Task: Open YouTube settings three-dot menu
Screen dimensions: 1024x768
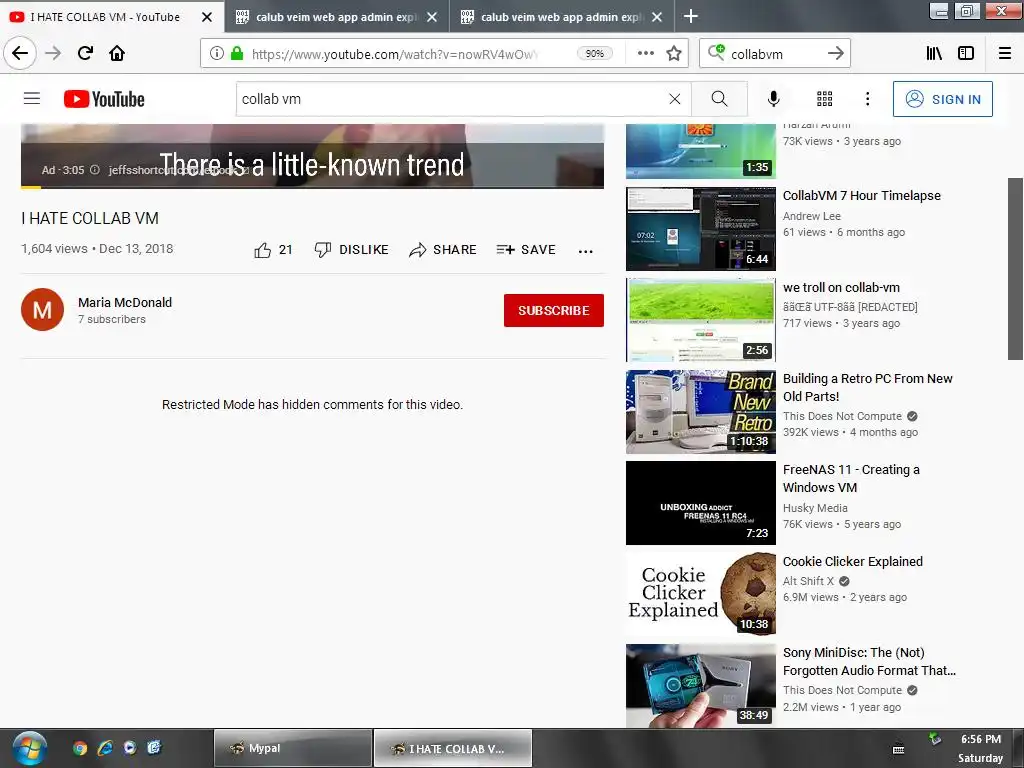Action: 867,99
